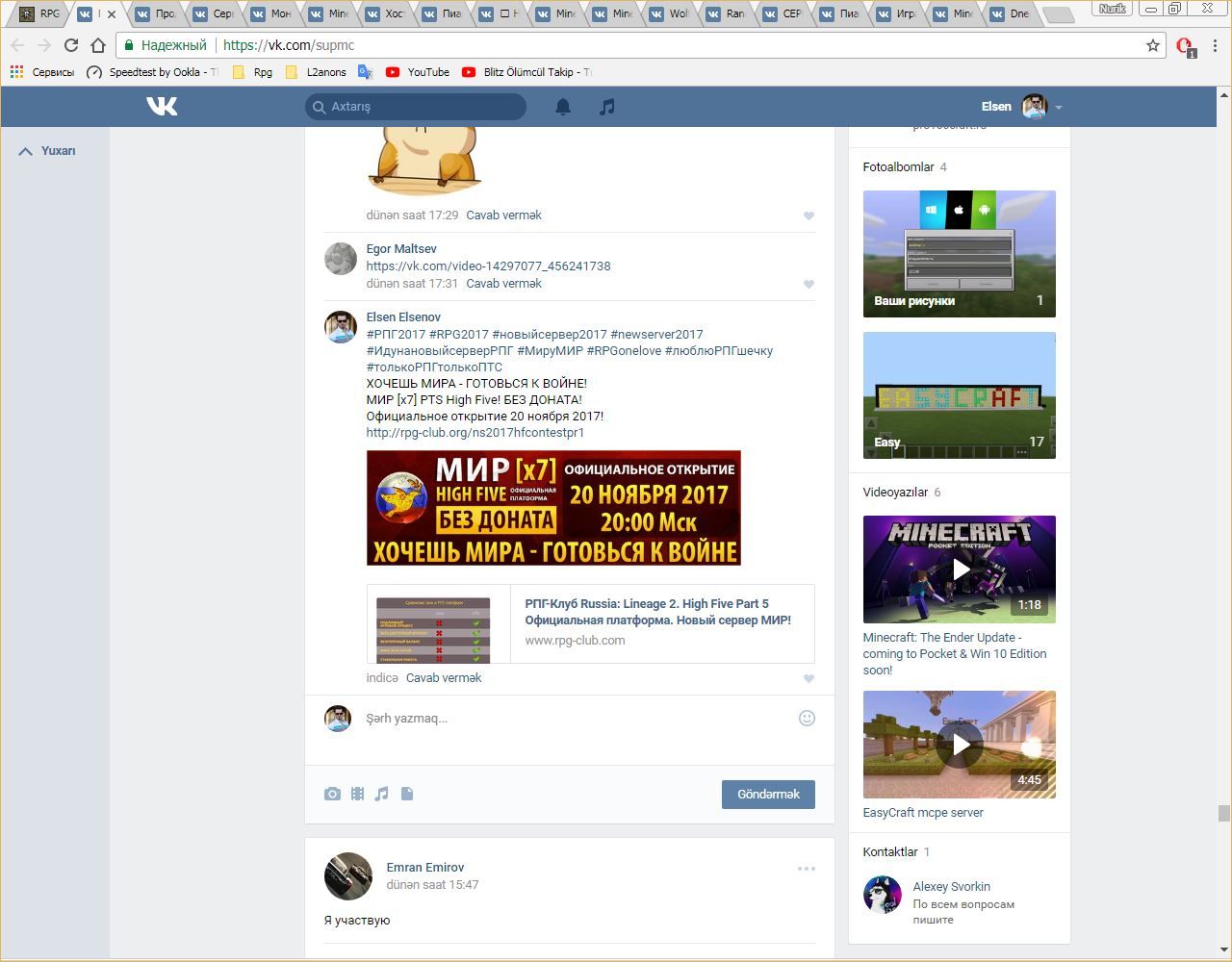Open the red extension icon in toolbar
1232x962 pixels.
[1185, 46]
